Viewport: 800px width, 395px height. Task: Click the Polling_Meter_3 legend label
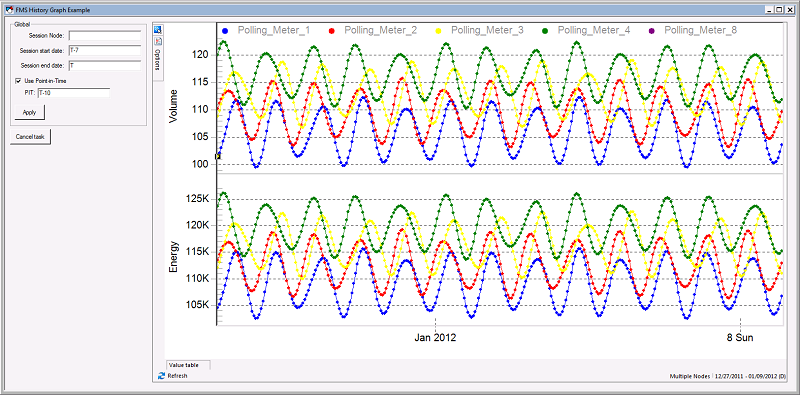487,31
